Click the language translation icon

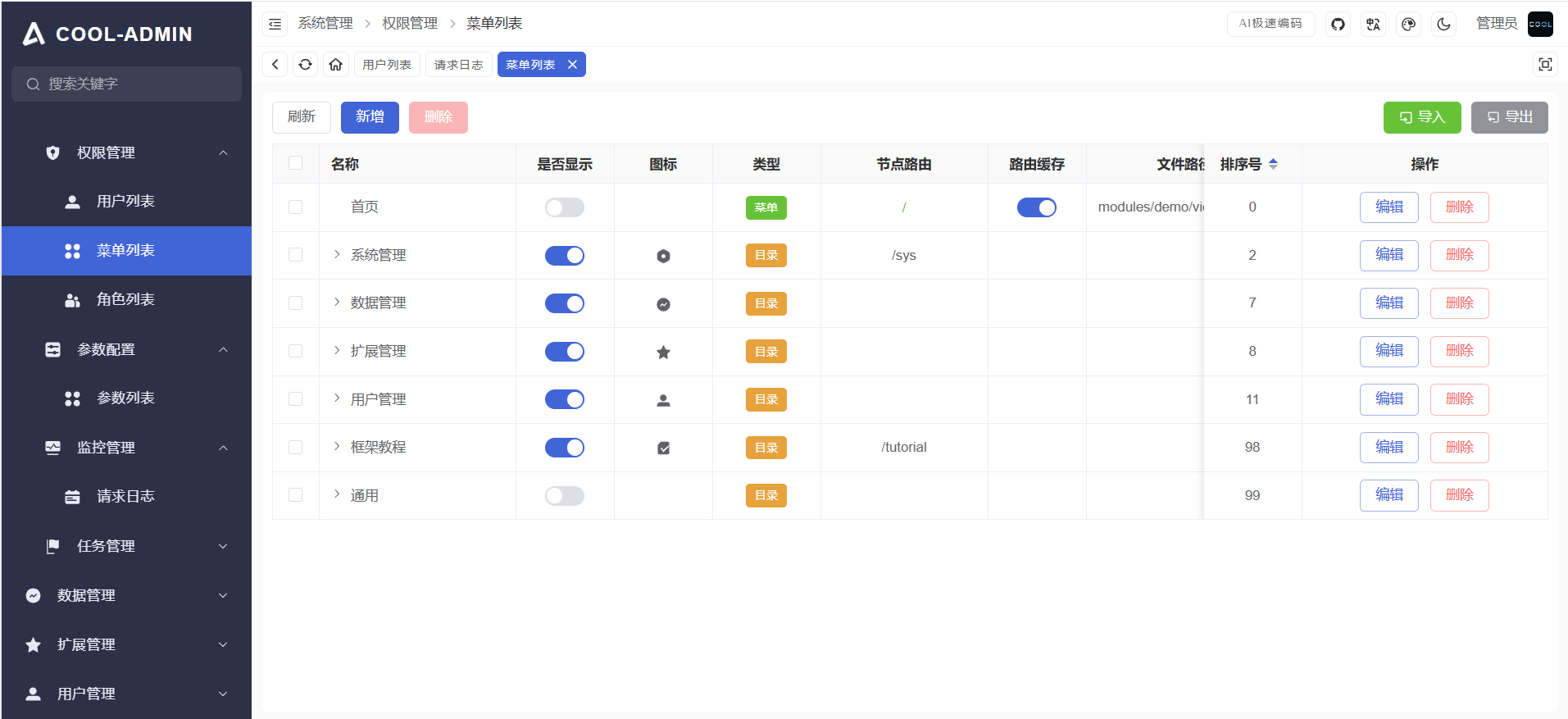coord(1373,24)
